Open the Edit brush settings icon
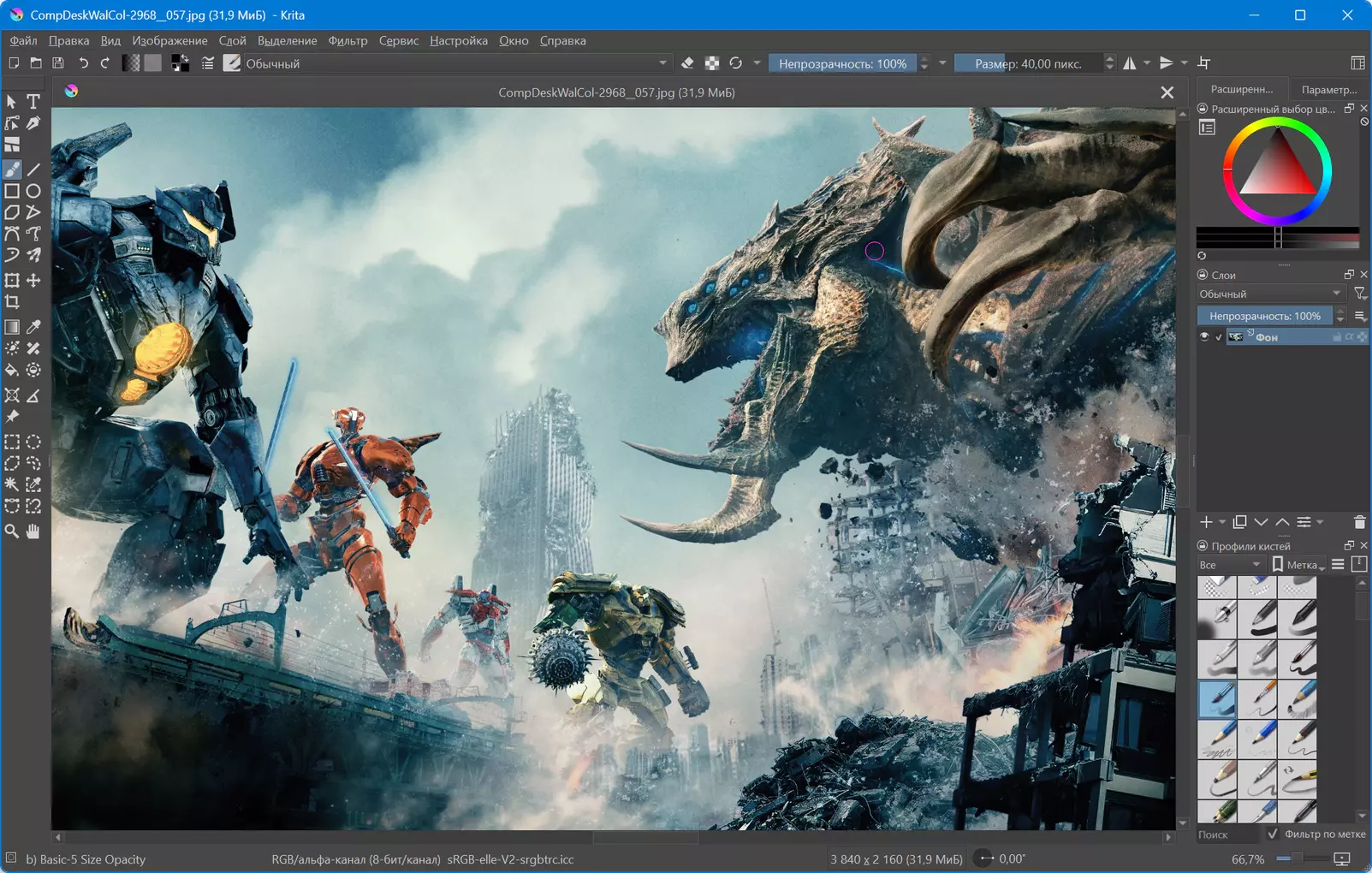The width and height of the screenshot is (1372, 873). pos(207,63)
